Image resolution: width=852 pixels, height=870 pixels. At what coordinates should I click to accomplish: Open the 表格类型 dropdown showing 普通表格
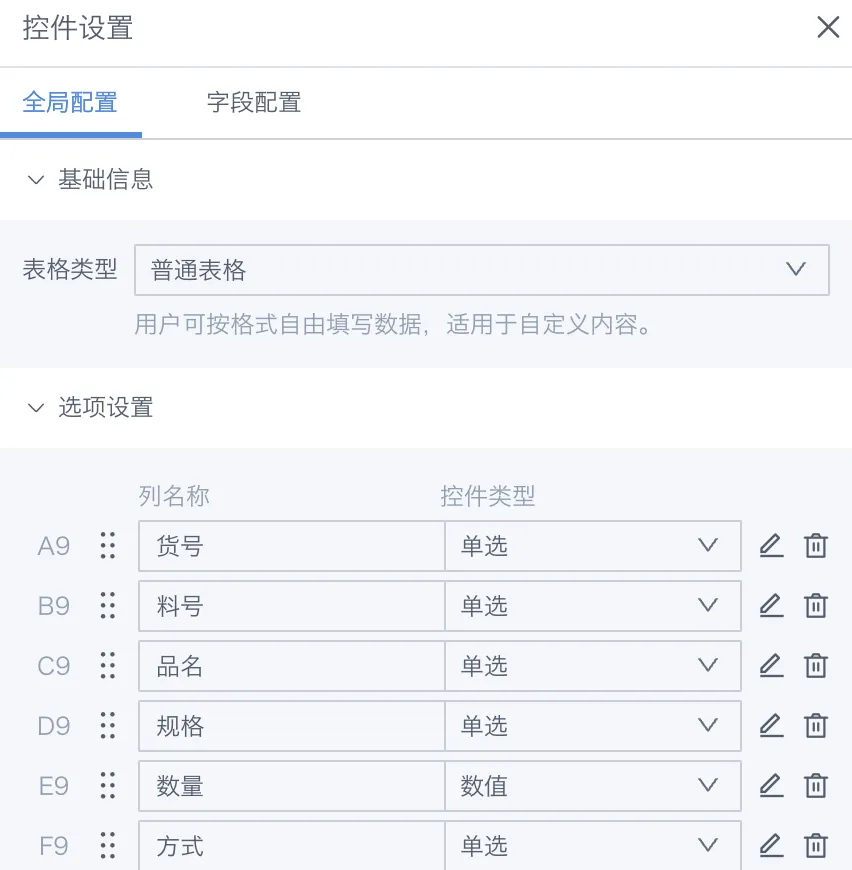click(481, 270)
